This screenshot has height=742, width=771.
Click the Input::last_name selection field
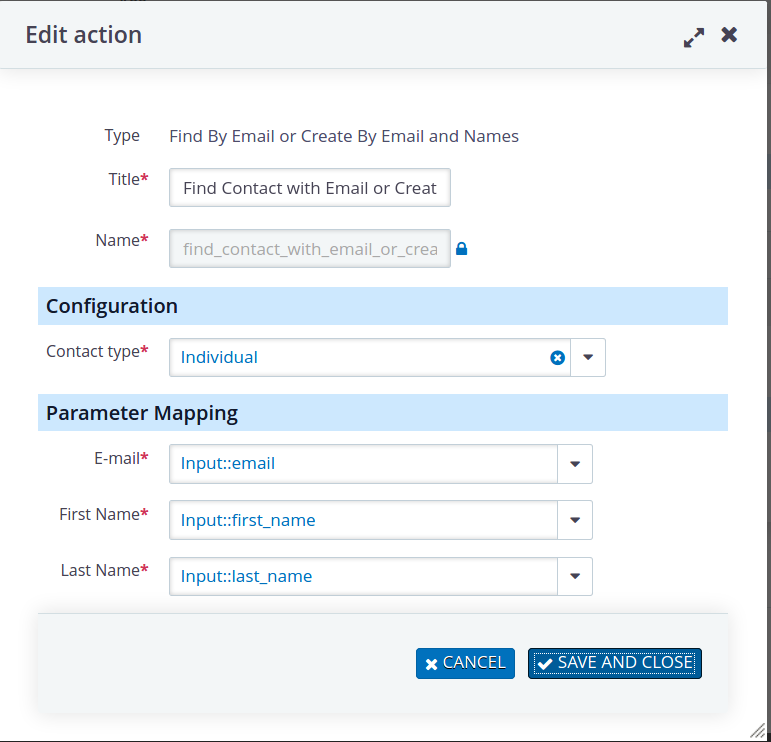[x=363, y=576]
